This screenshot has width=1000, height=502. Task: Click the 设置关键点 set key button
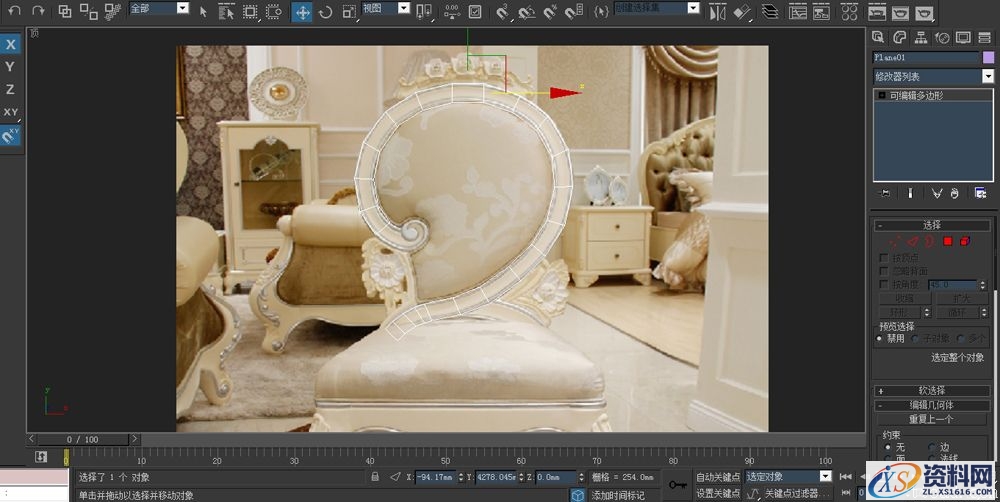tap(718, 493)
